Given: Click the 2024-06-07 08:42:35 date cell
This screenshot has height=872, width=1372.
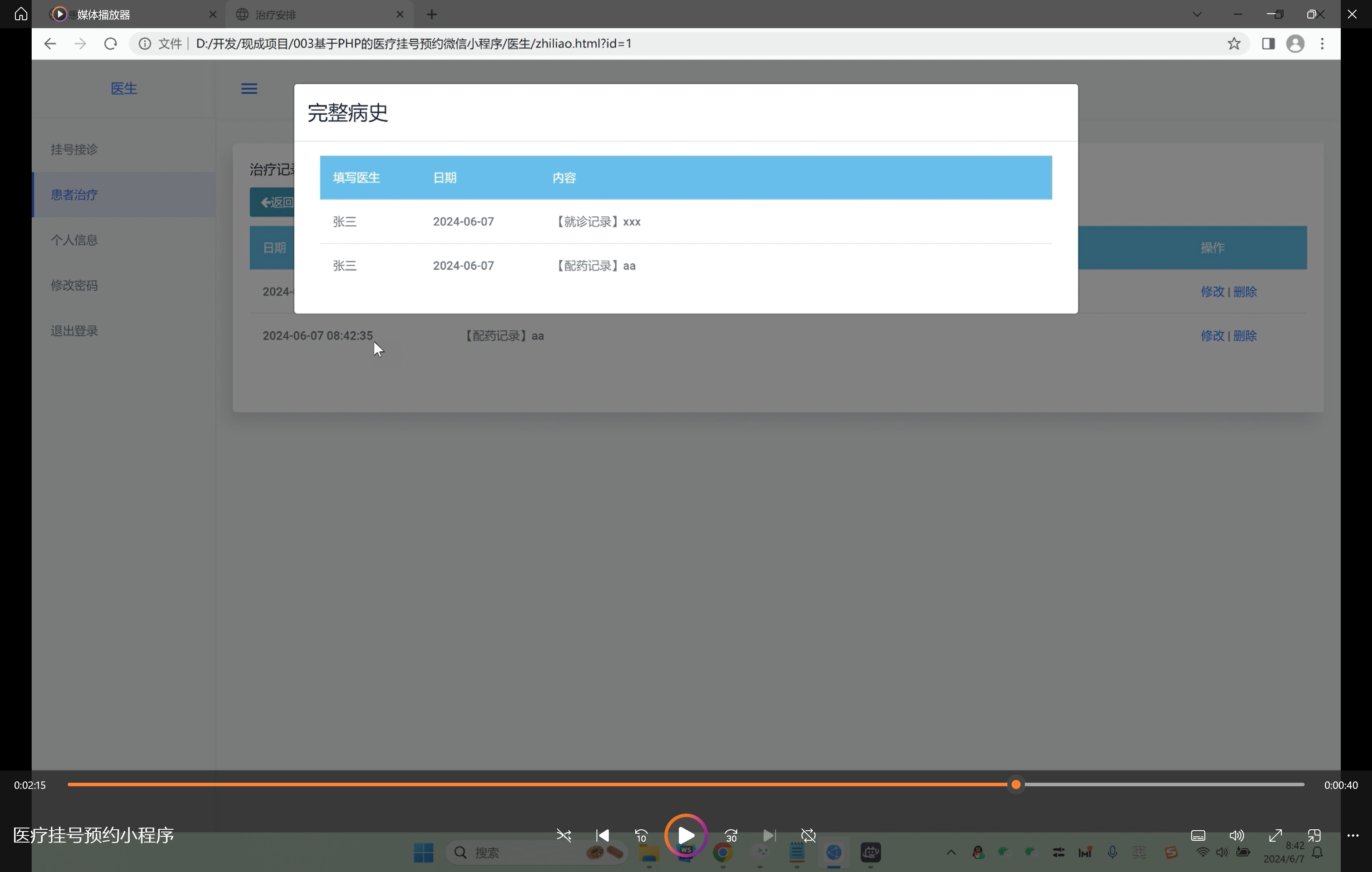Looking at the screenshot, I should pos(317,336).
